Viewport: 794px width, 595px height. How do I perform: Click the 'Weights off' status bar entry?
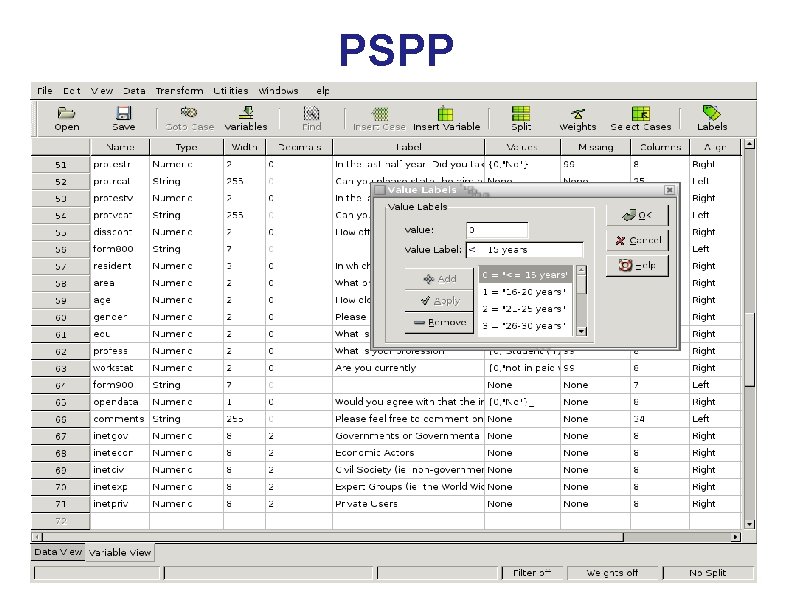pyautogui.click(x=612, y=573)
